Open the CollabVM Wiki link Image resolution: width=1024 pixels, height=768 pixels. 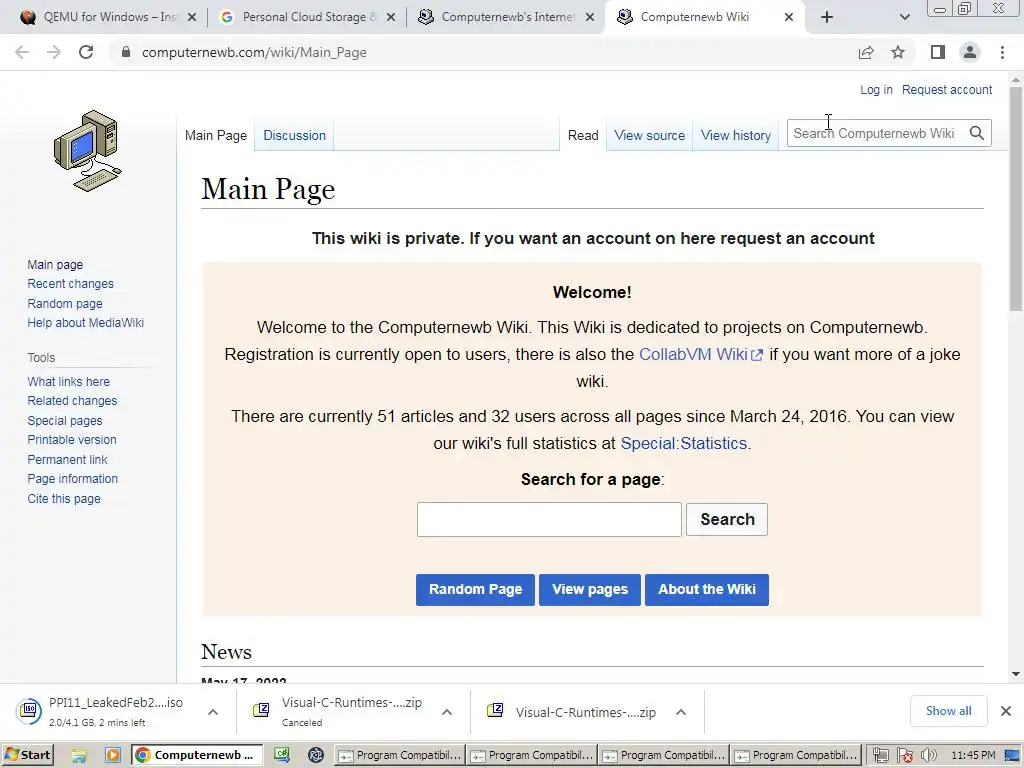(x=701, y=355)
